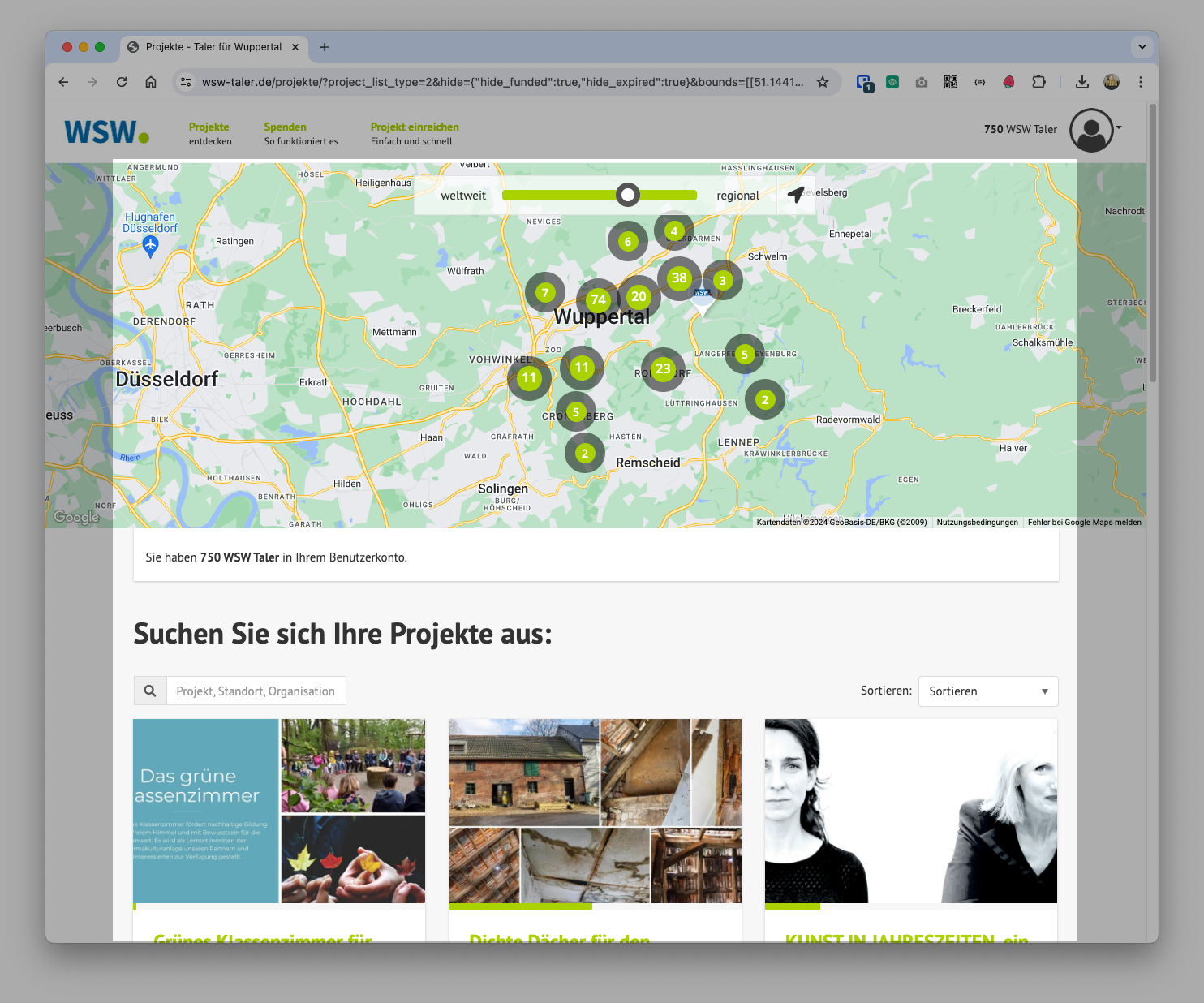Click the page vertical scrollbar
Viewport: 1204px width, 1003px height.
[1152, 243]
